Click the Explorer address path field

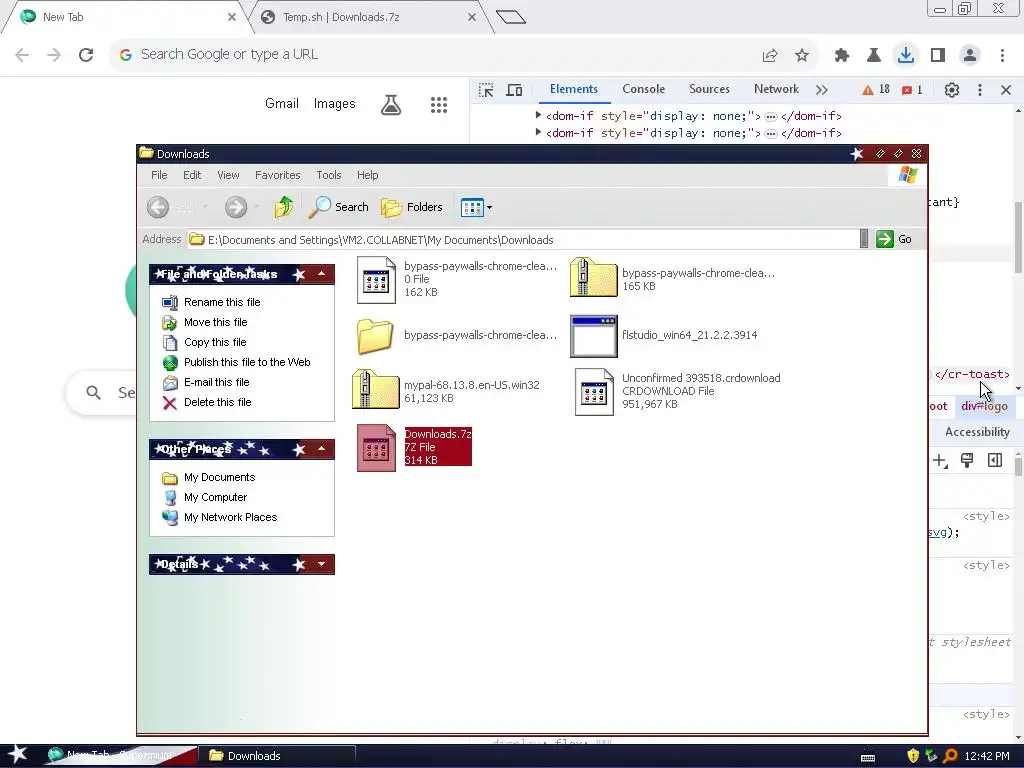523,240
